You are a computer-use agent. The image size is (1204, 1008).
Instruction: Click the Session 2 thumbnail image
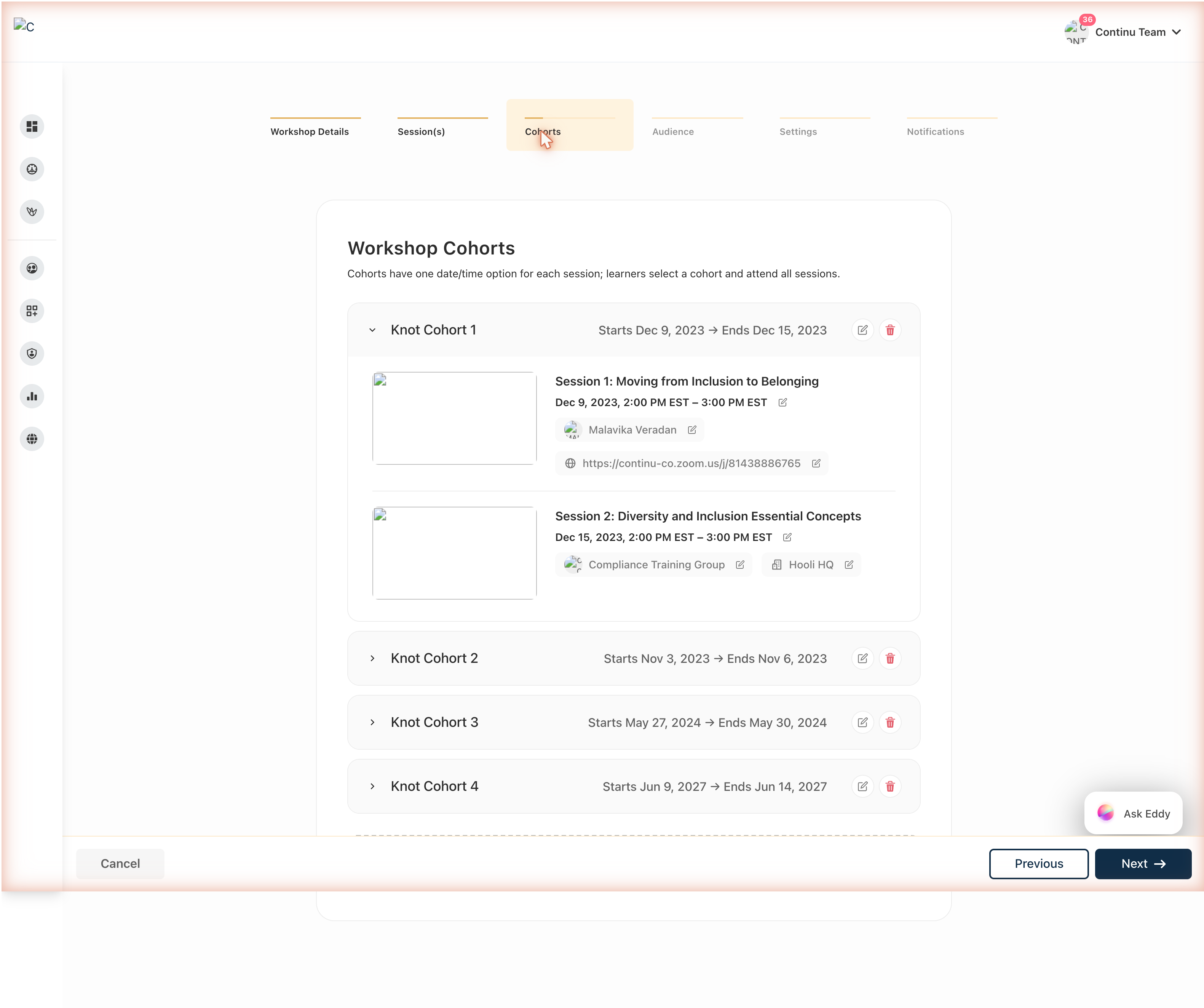(455, 553)
